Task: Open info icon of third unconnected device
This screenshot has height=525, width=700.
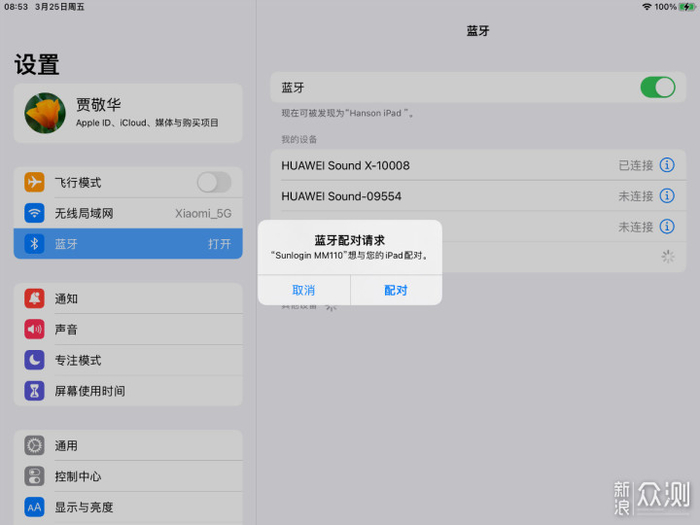Action: [667, 226]
